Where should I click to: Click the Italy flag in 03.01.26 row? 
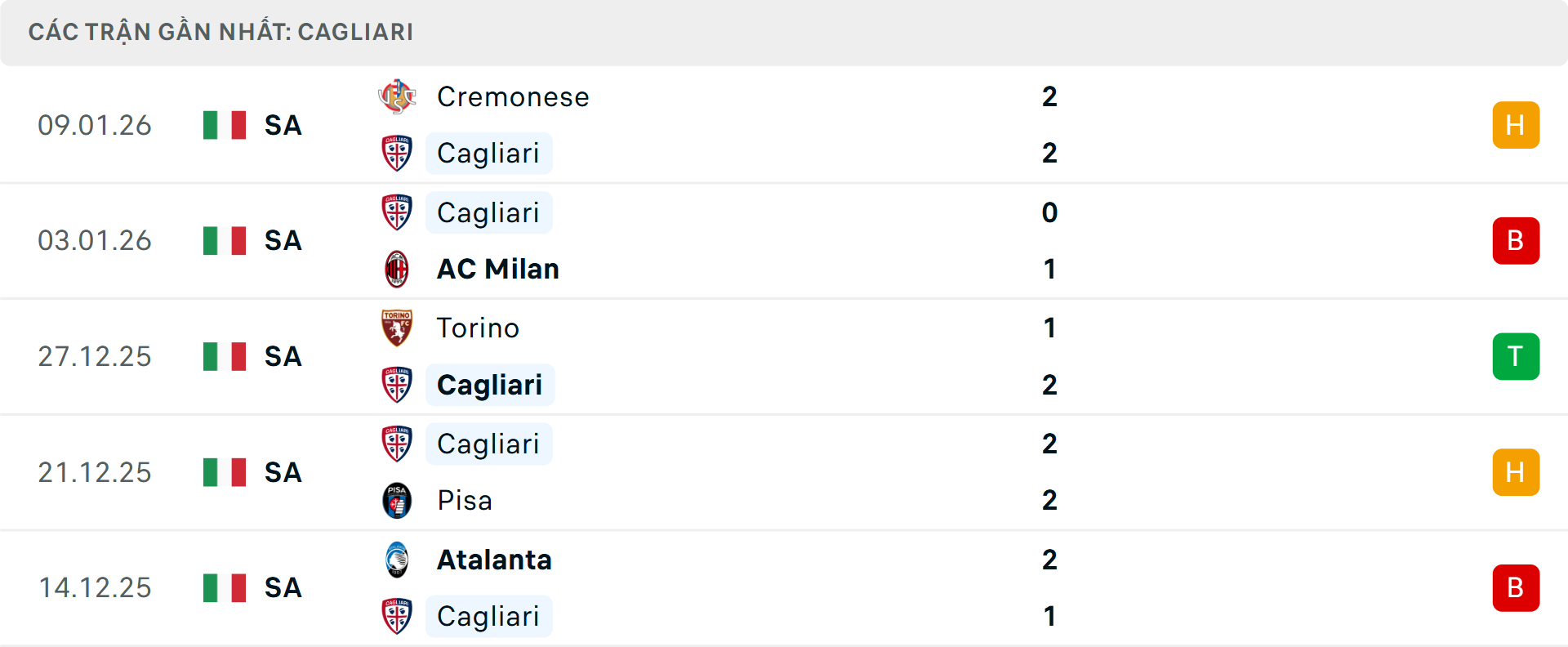point(225,241)
